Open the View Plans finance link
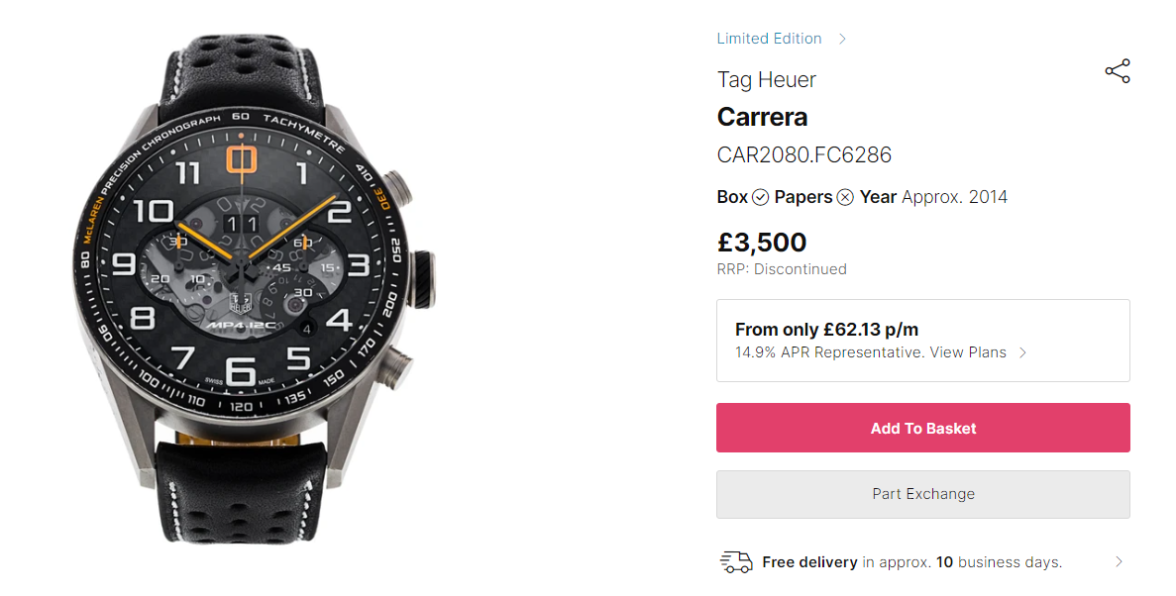 pyautogui.click(x=967, y=352)
